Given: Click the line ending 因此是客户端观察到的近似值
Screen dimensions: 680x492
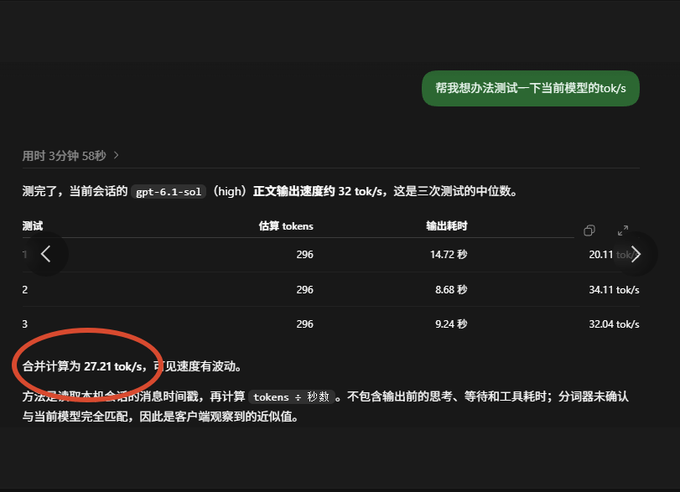Looking at the screenshot, I should coord(160,417).
